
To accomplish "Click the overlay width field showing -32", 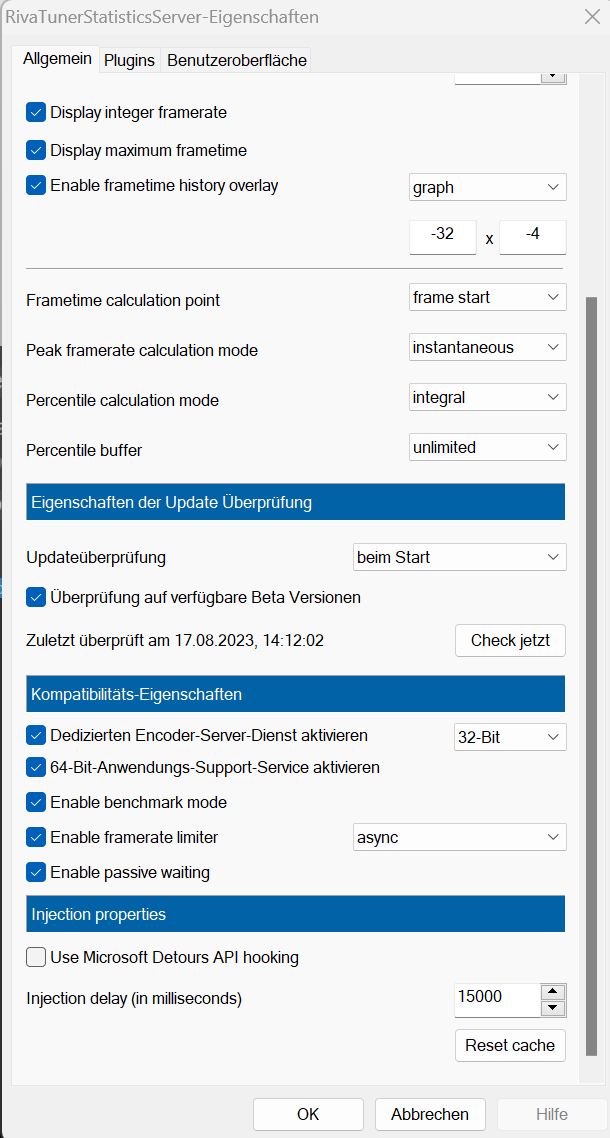I will 443,237.
